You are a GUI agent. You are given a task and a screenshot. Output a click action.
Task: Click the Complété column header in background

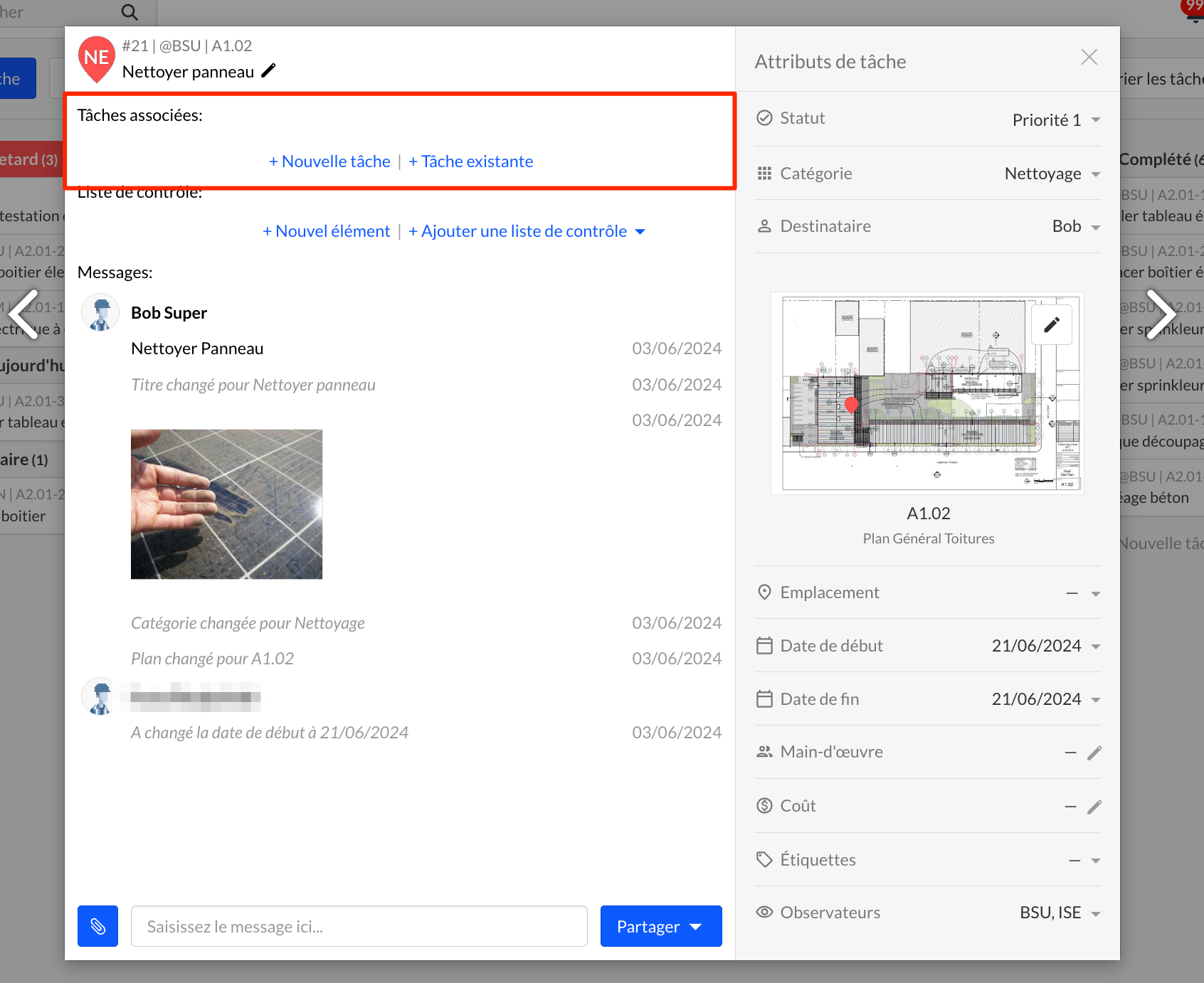[x=1161, y=159]
